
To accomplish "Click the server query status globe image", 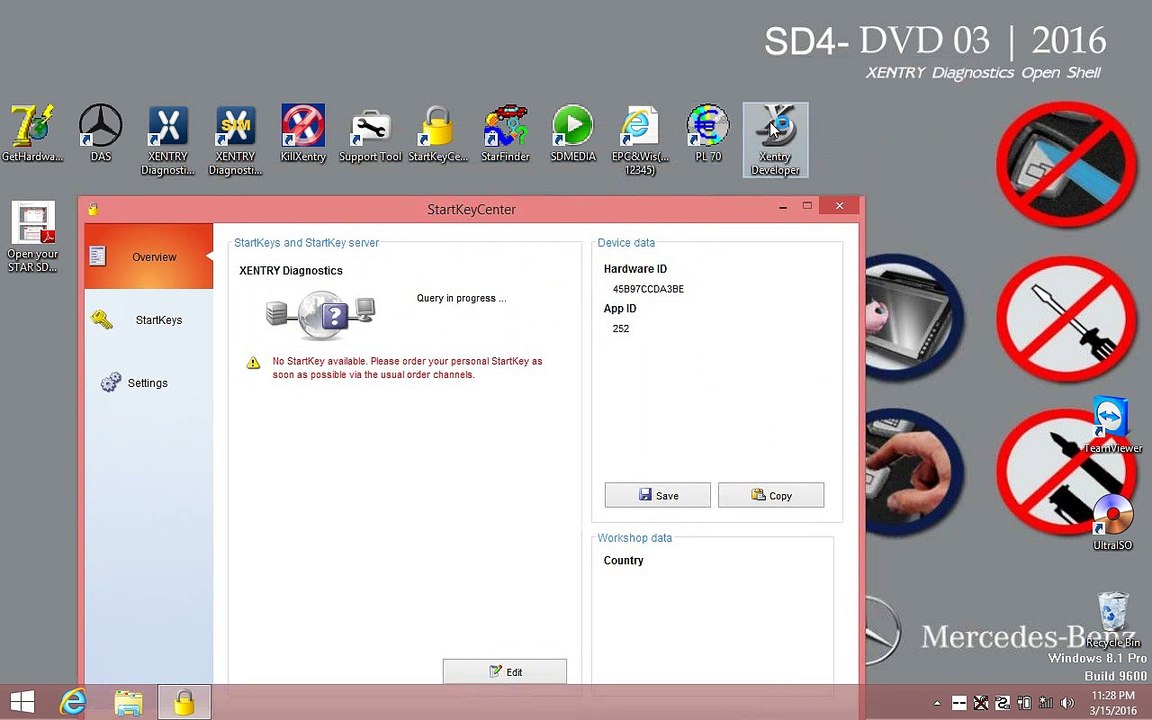I will [x=321, y=315].
